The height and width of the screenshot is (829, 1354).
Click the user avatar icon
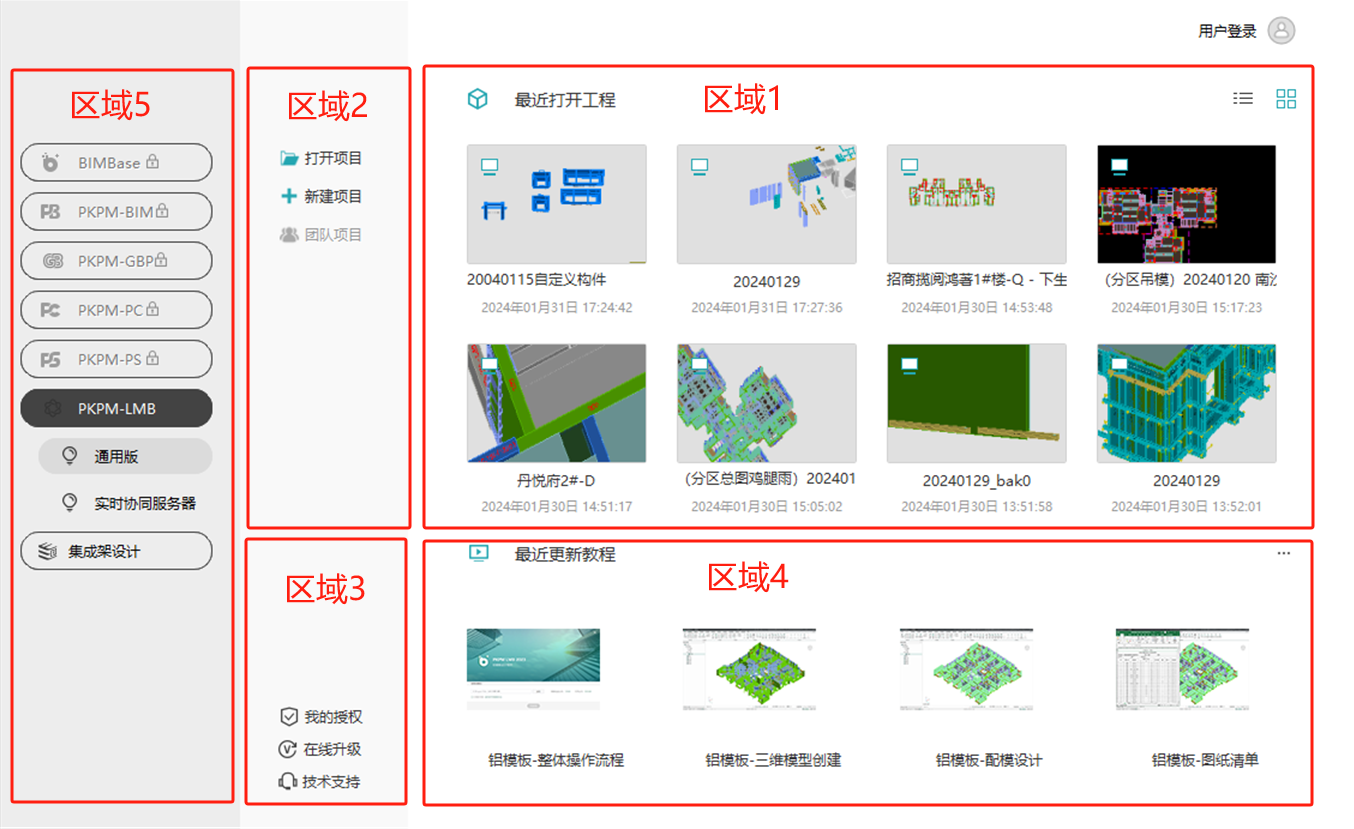pyautogui.click(x=1281, y=31)
